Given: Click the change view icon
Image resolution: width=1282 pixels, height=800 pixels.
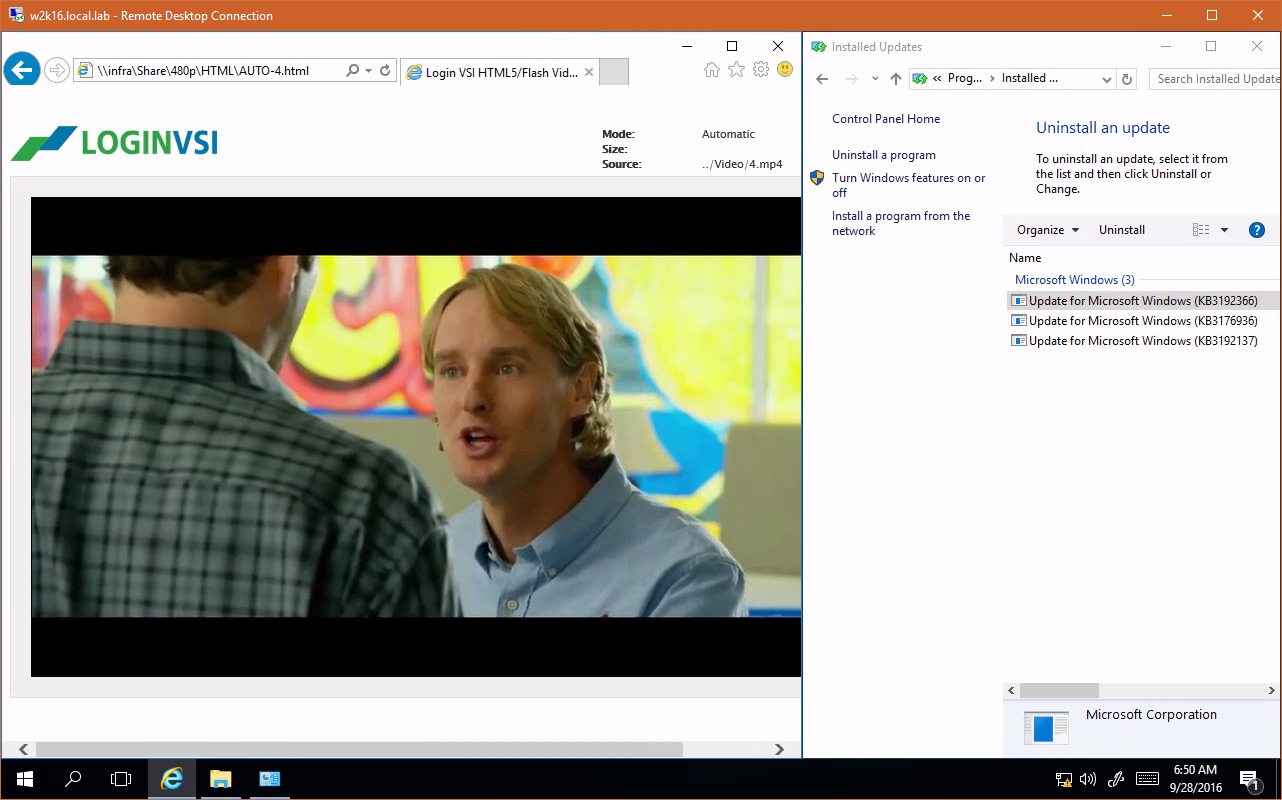Looking at the screenshot, I should click(1201, 230).
